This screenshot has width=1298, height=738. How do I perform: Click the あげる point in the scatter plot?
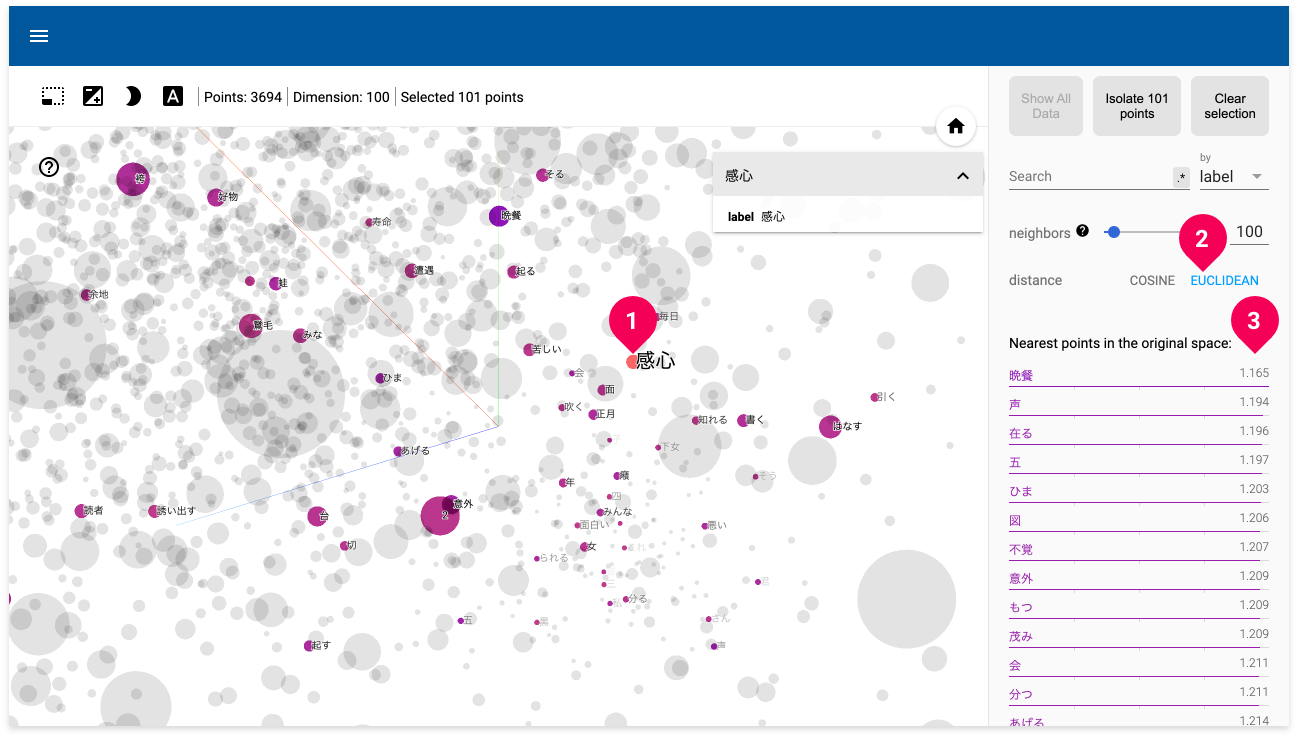397,451
